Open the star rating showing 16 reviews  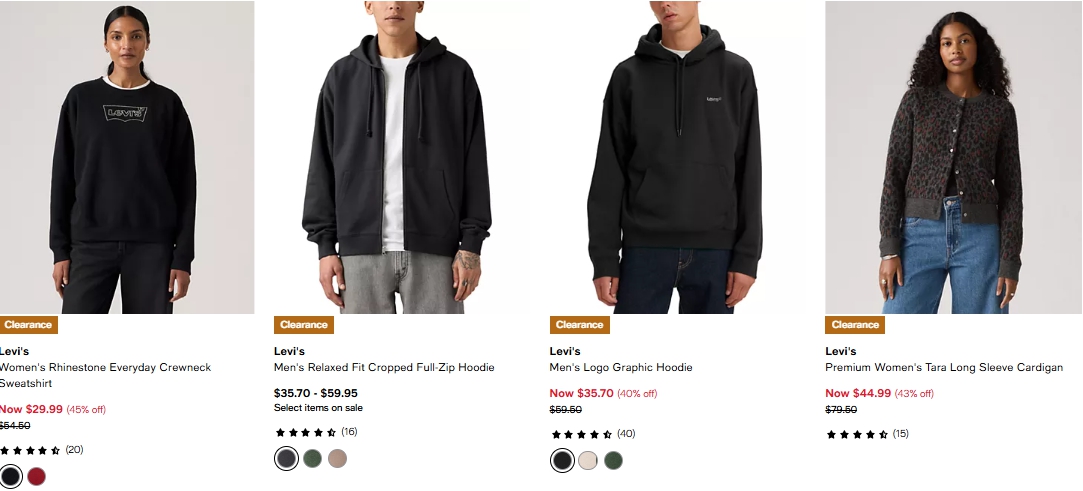(316, 432)
